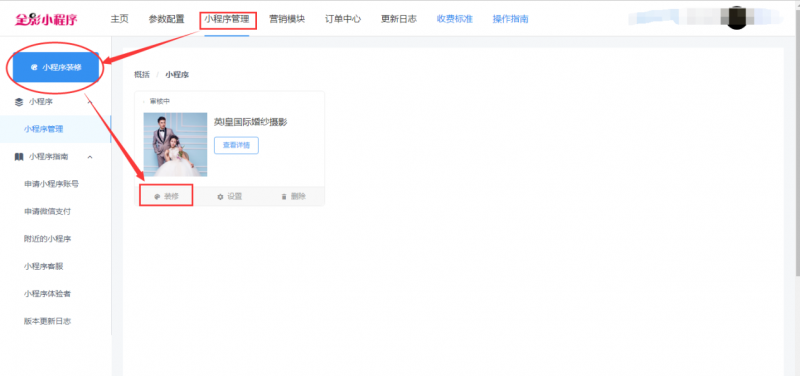Open the 主页 top menu
Screen dimensions: 800x376
point(119,19)
